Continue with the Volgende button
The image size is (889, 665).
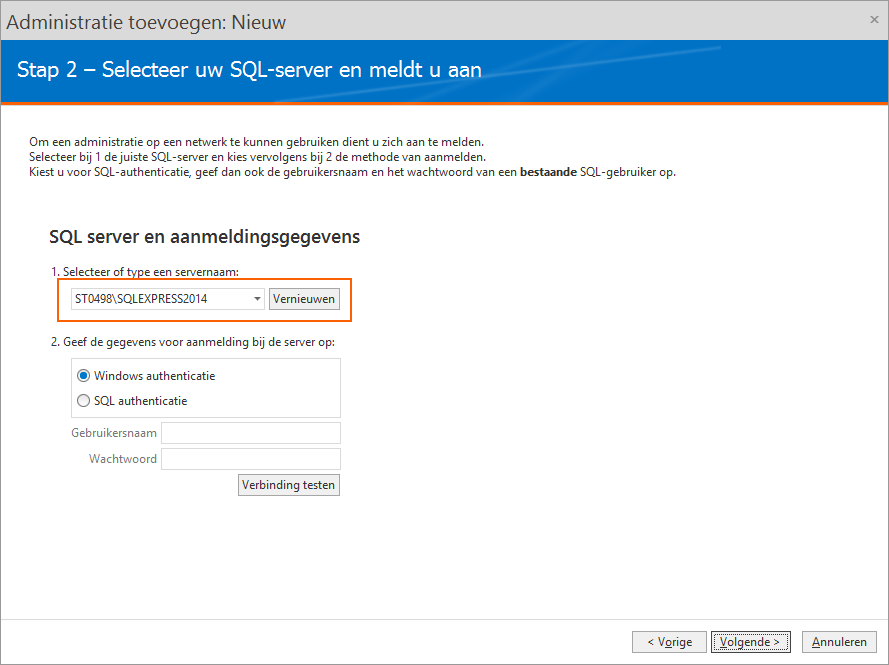pos(751,642)
